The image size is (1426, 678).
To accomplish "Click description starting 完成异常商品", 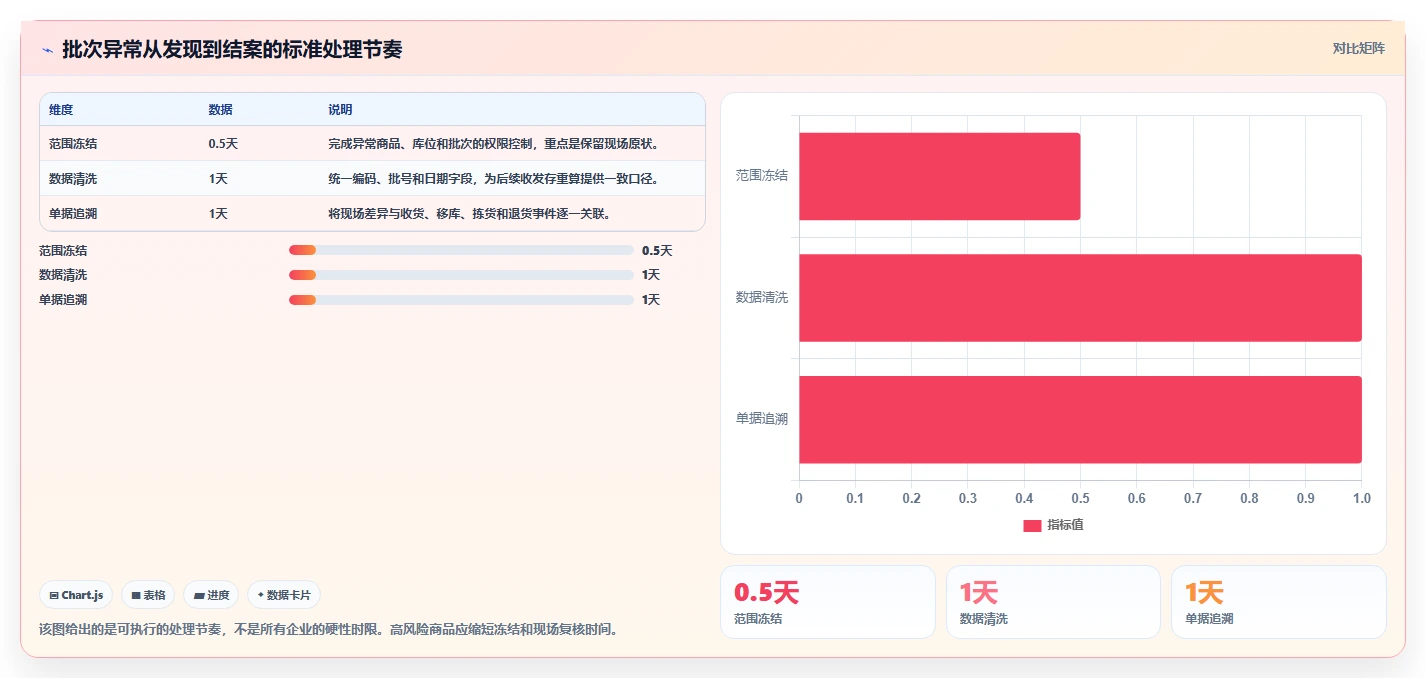I will [493, 144].
